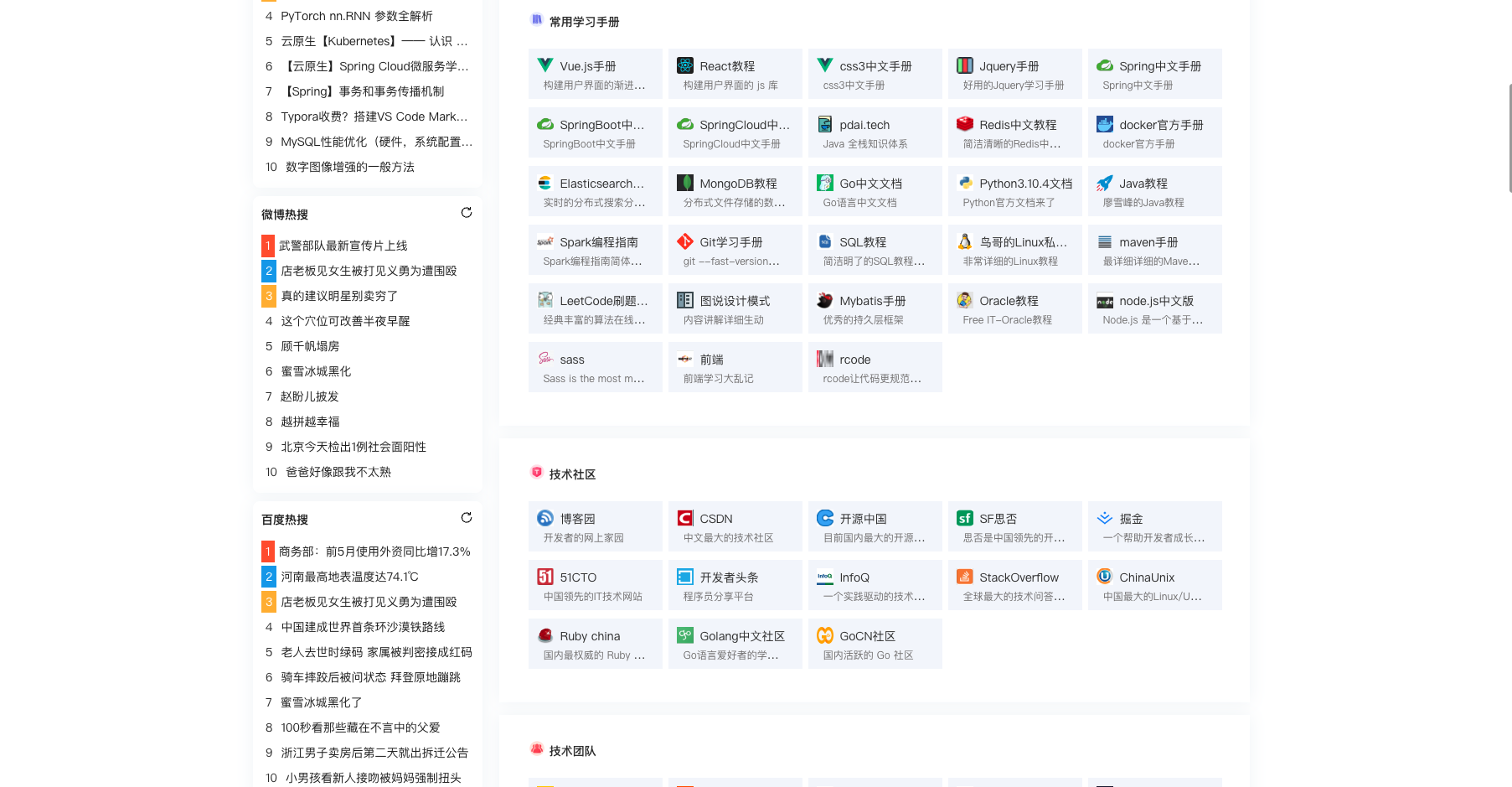1512x787 pixels.
Task: Click the Ruby china ruby icon
Action: pyautogui.click(x=544, y=634)
